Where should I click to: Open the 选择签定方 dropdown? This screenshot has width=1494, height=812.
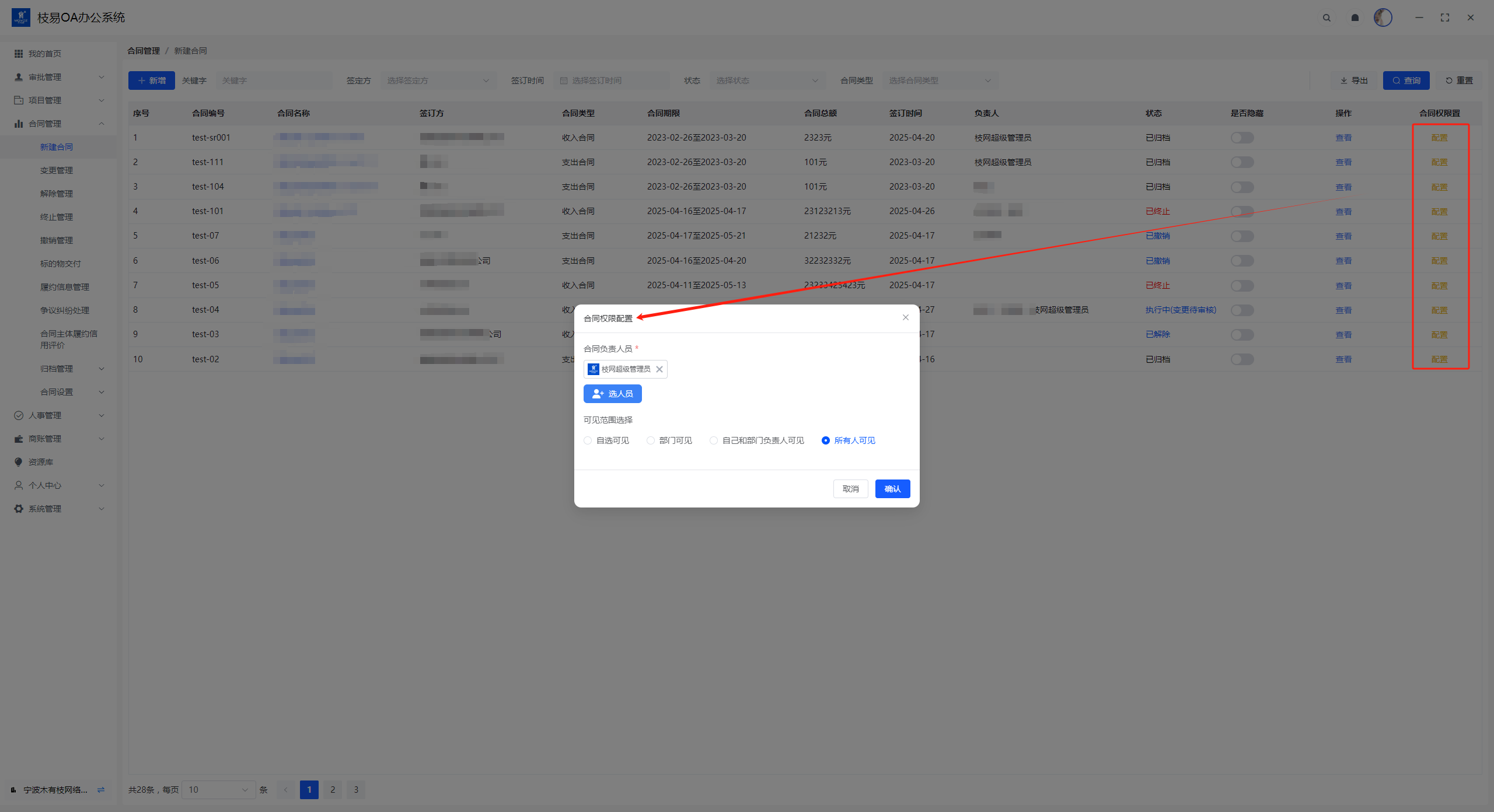click(x=438, y=80)
